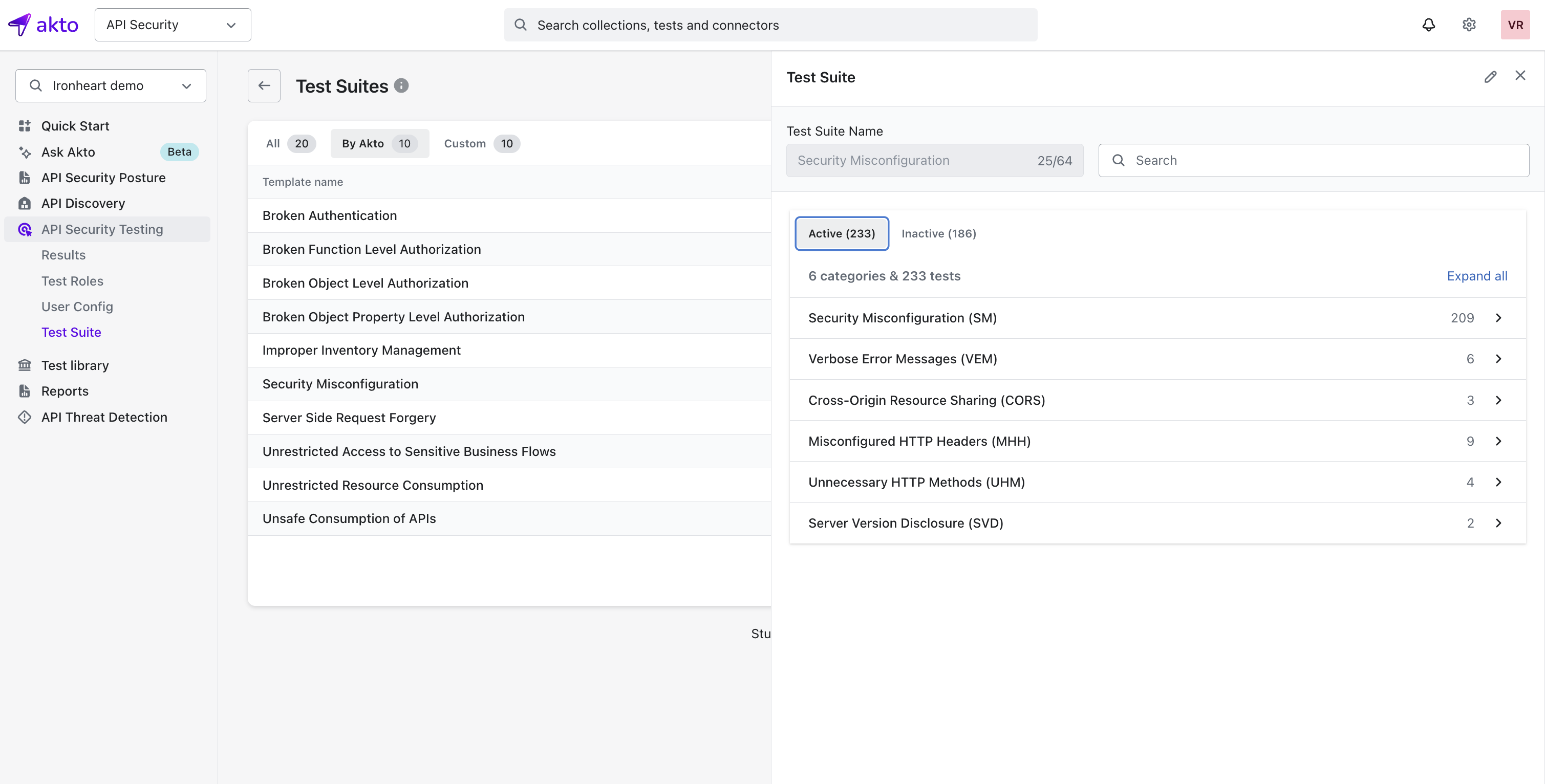Click the info icon next to Test Suites

tap(401, 85)
